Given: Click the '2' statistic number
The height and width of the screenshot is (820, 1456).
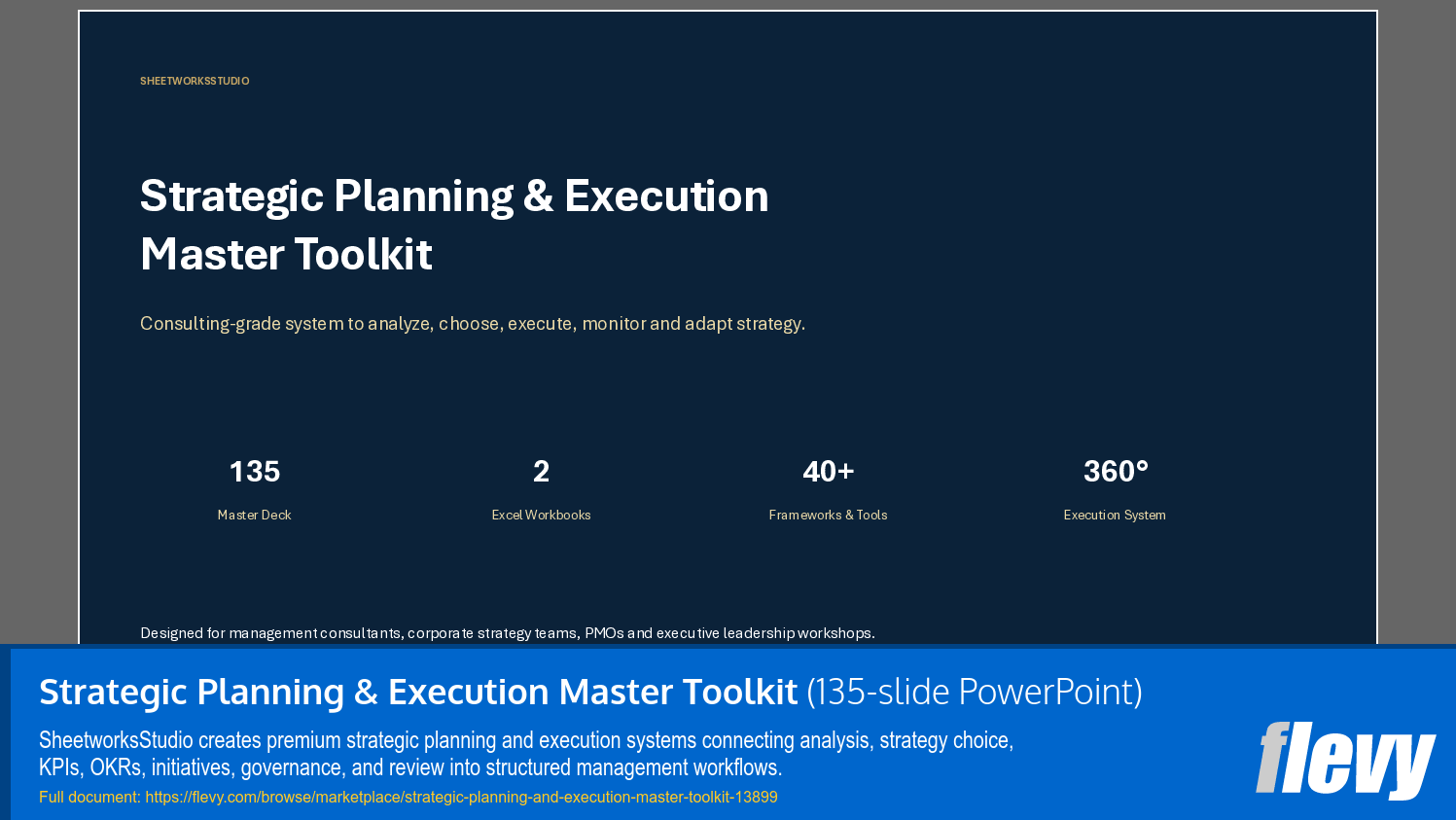Looking at the screenshot, I should pyautogui.click(x=542, y=472).
